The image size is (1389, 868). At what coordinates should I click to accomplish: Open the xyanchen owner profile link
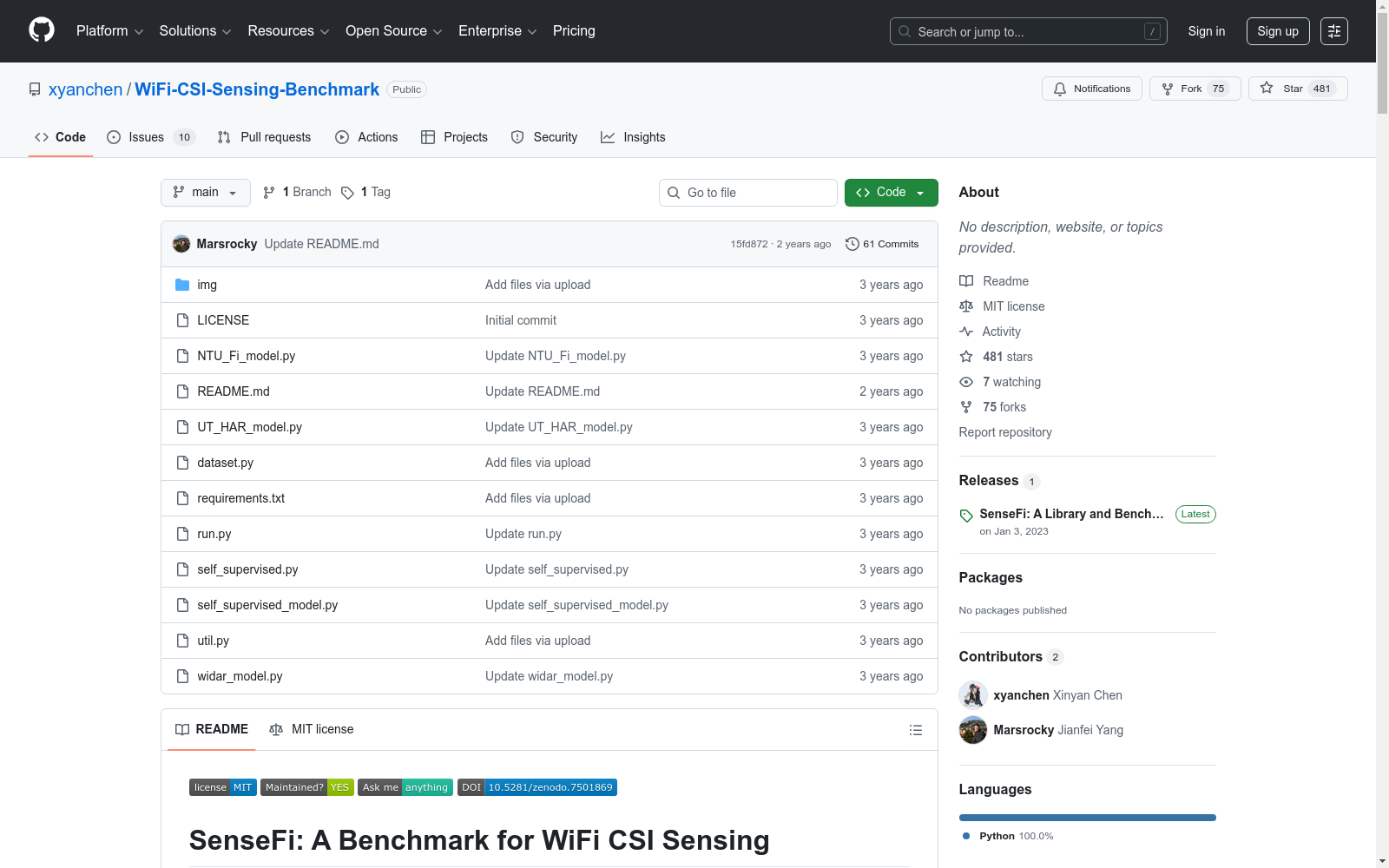coord(86,89)
